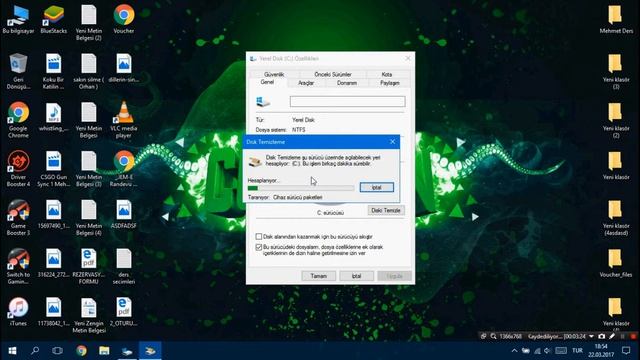The height and width of the screenshot is (360, 640).
Task: Click the Uygula button
Action: [394, 276]
